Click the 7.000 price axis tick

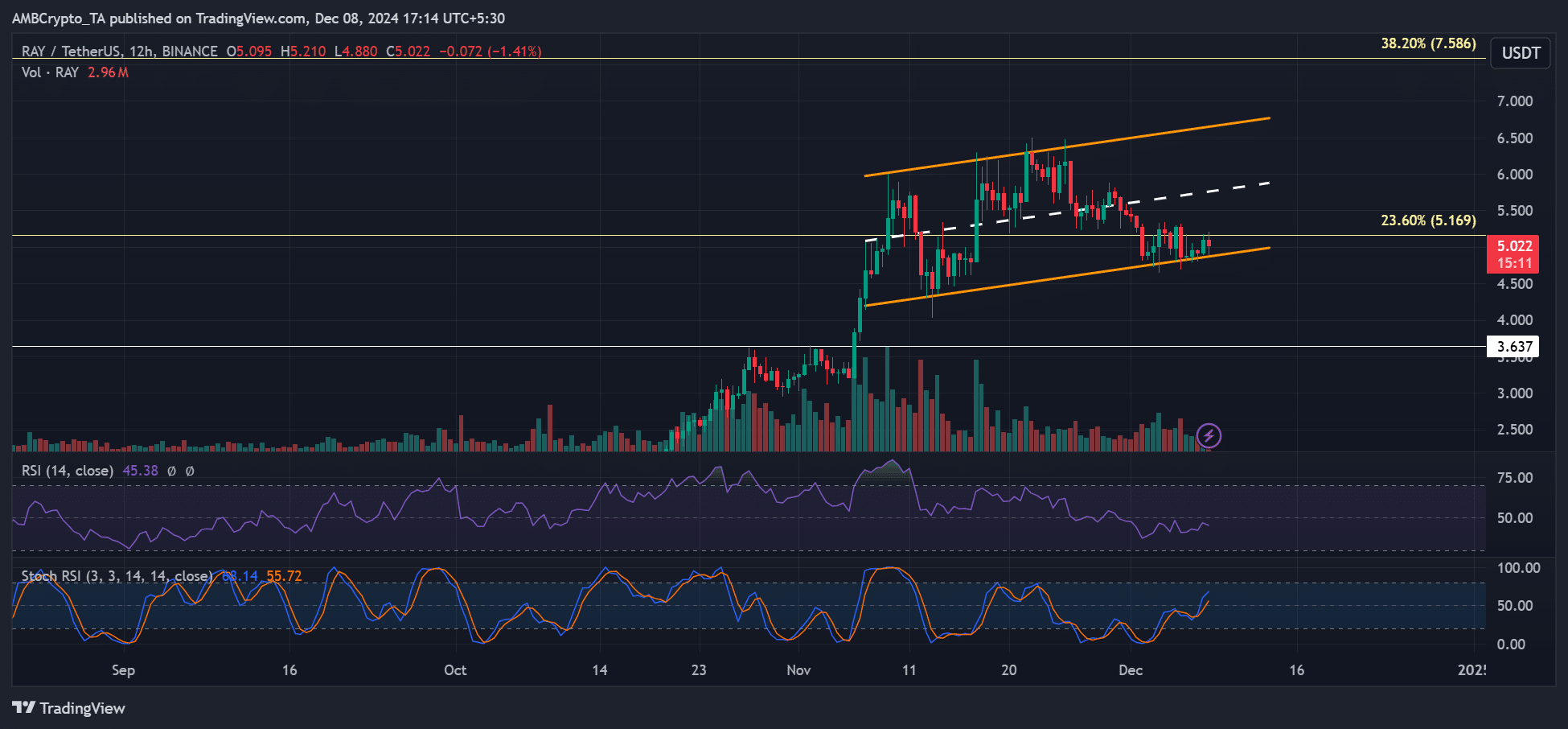click(x=1515, y=101)
